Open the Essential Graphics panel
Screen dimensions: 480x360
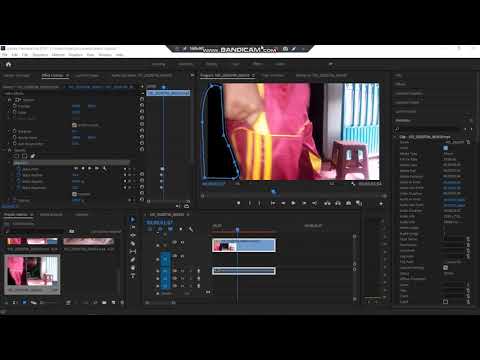[409, 94]
